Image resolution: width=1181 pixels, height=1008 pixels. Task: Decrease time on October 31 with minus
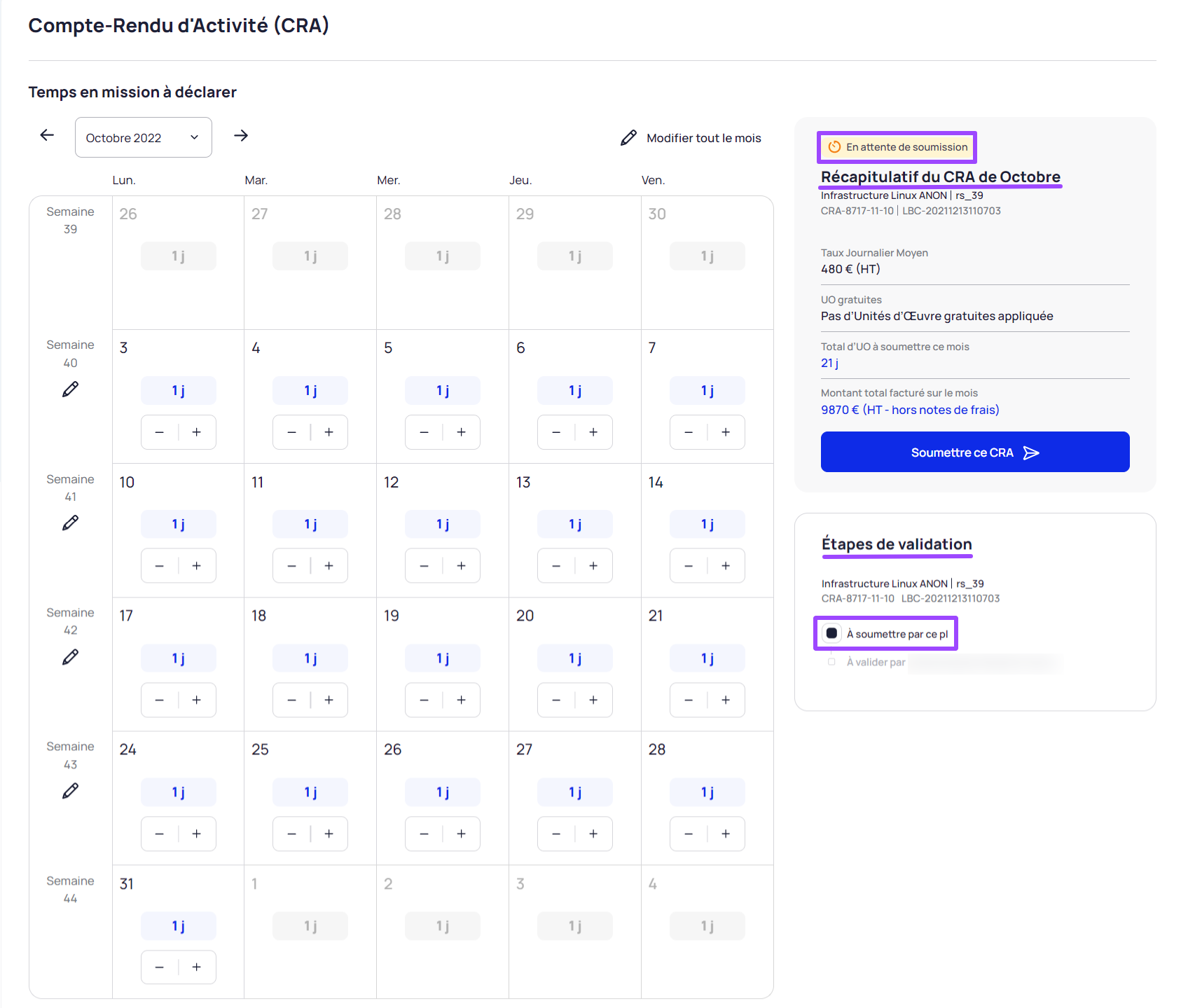coord(160,967)
